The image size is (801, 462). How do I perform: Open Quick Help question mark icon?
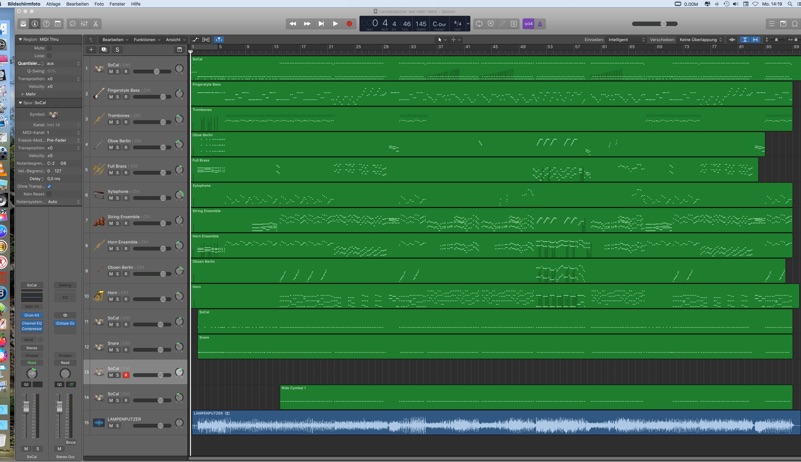[46, 24]
